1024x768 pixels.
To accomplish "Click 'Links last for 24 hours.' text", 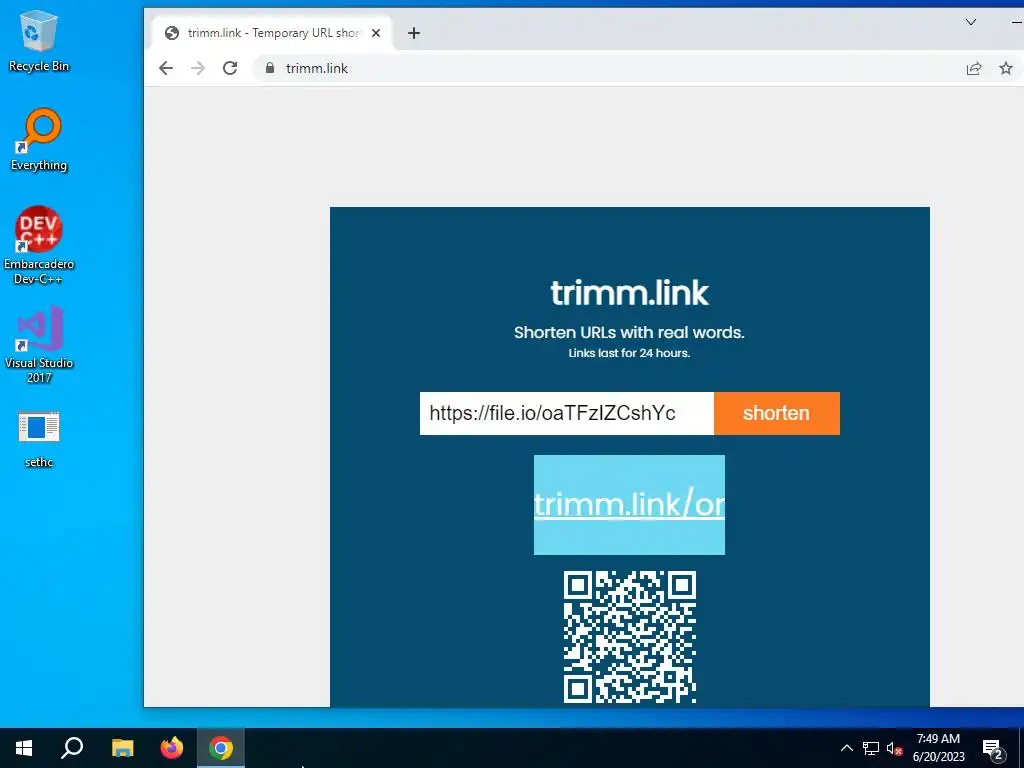I will click(630, 353).
